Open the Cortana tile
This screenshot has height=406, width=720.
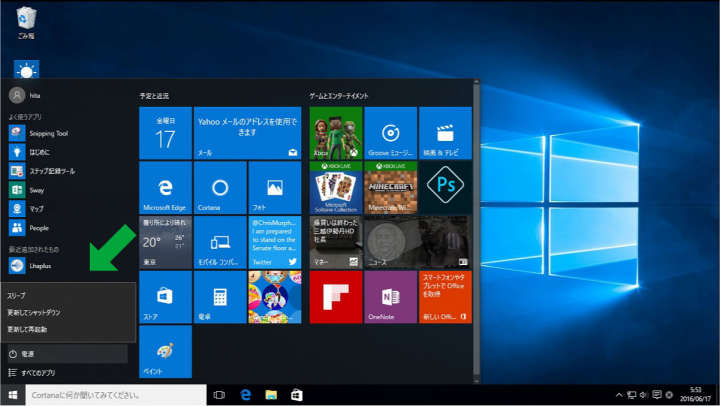click(220, 188)
